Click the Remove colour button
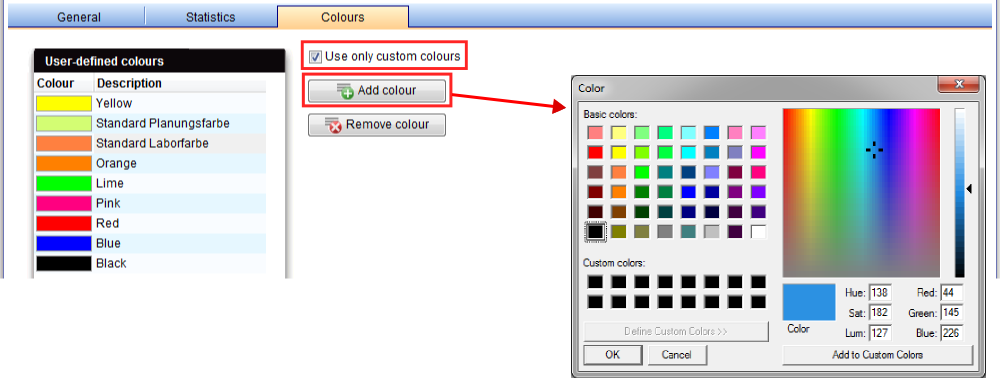This screenshot has height=378, width=1000. (377, 125)
